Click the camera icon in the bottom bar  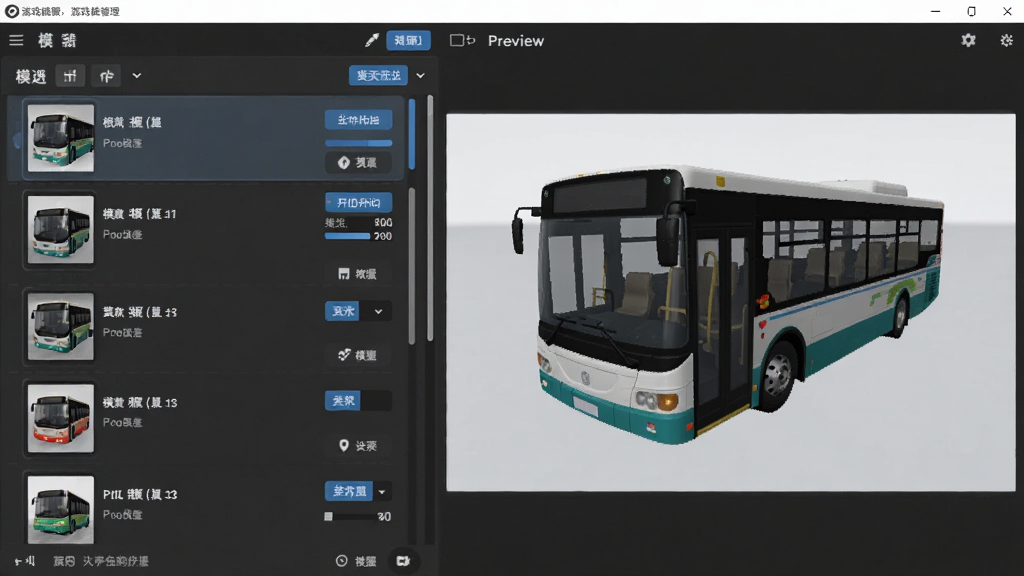pos(403,561)
